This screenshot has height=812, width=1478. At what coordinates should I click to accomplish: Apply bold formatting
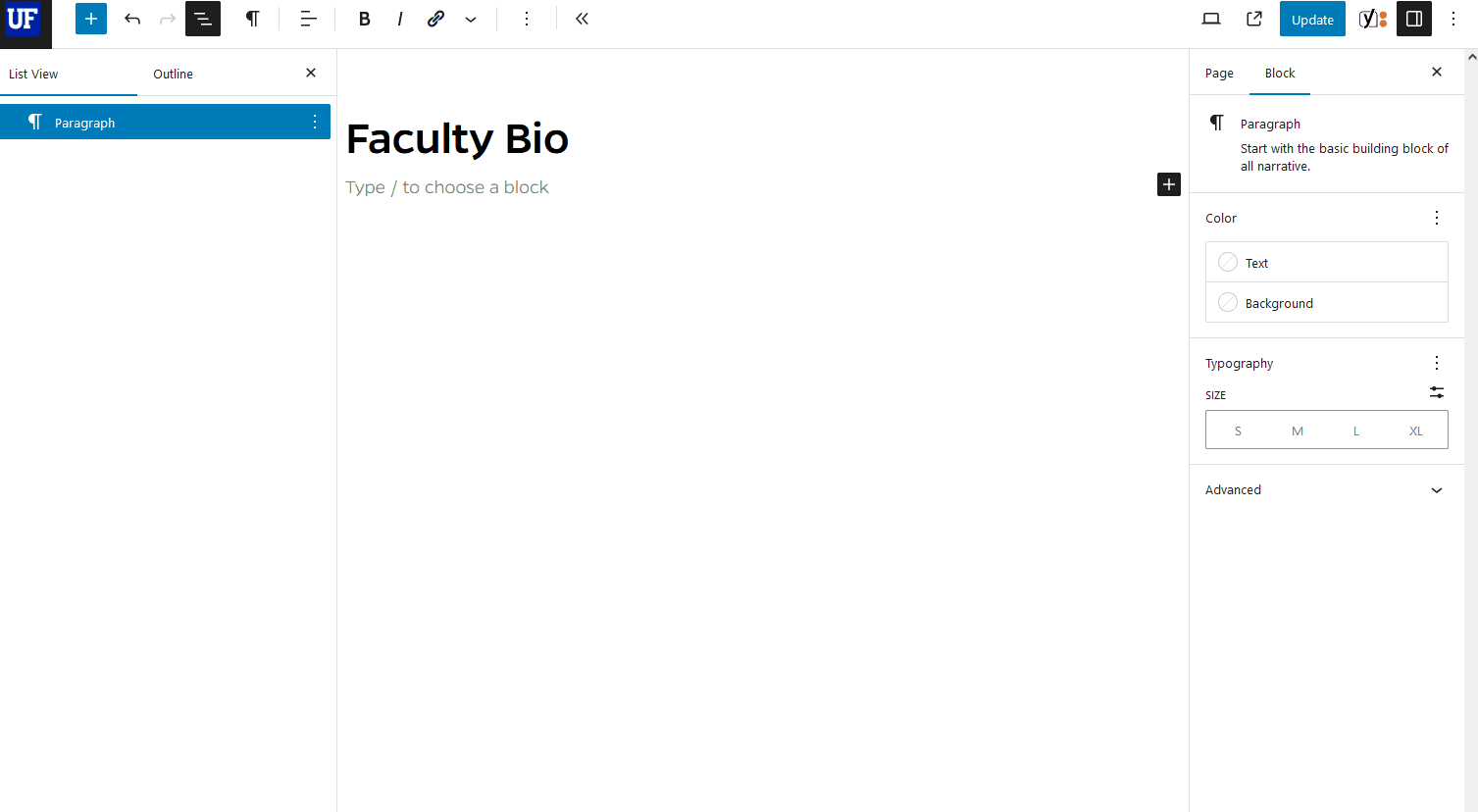[364, 19]
